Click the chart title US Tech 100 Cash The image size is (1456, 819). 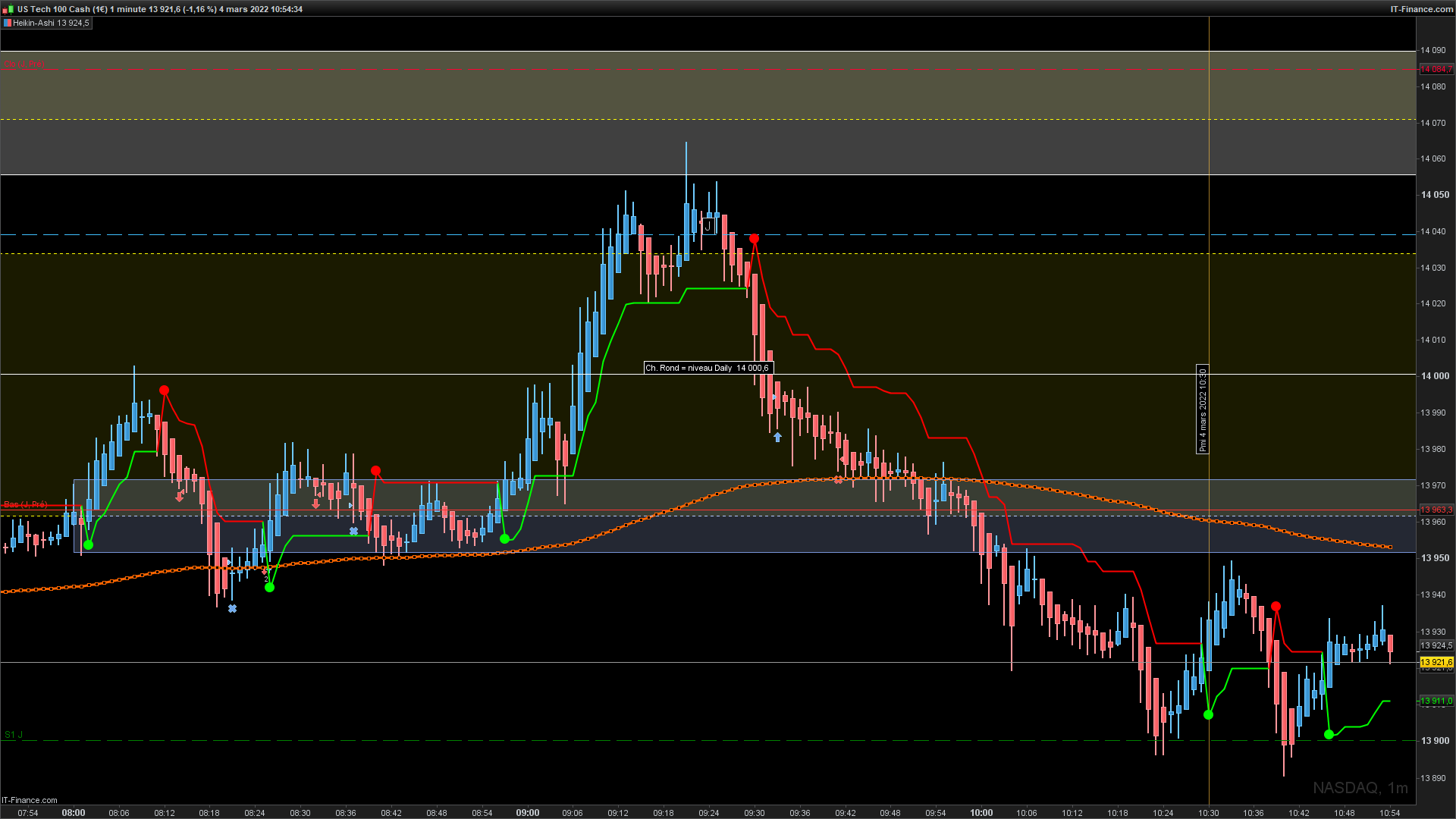[62, 9]
